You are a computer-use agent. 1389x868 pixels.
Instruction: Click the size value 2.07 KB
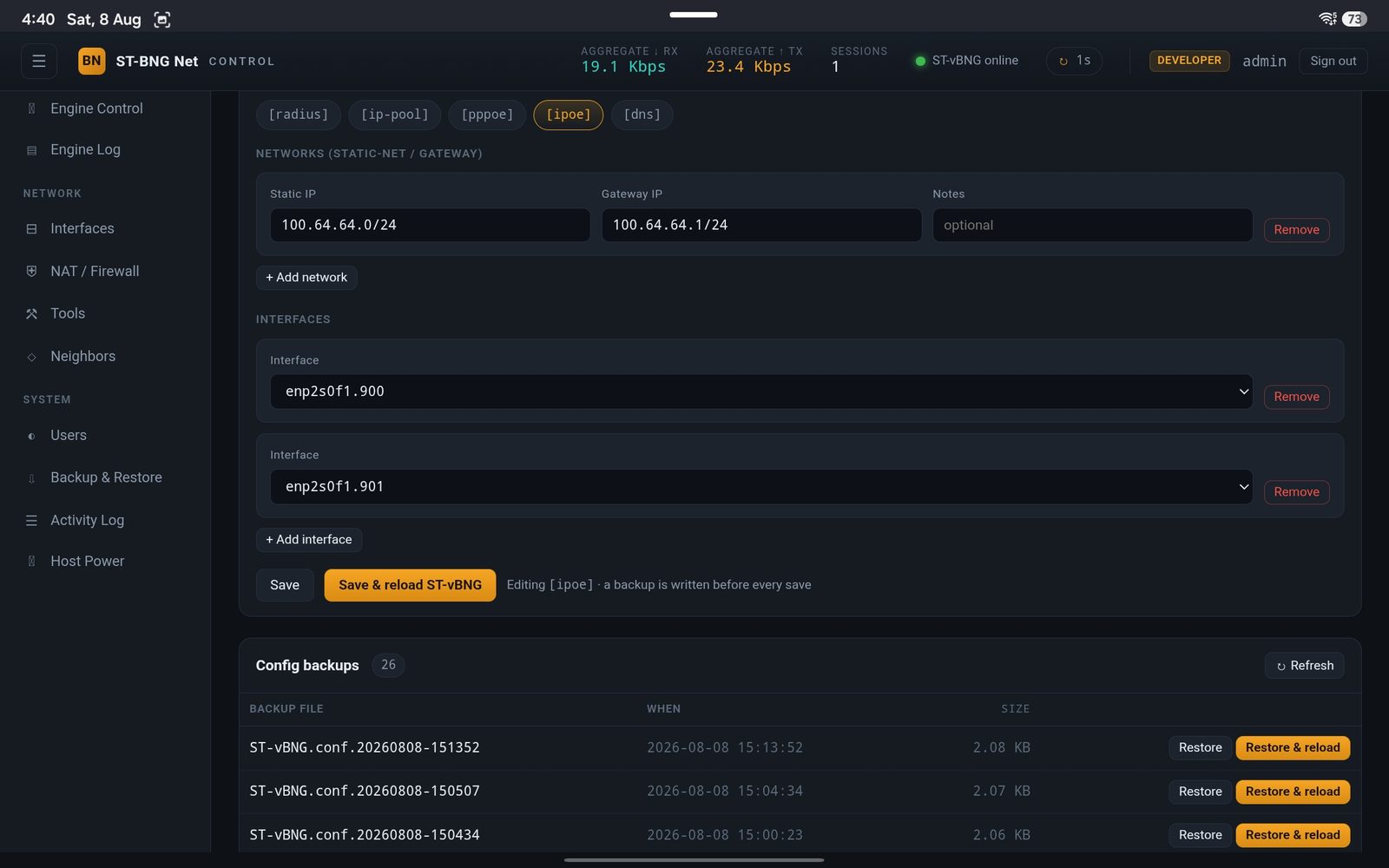point(1001,791)
